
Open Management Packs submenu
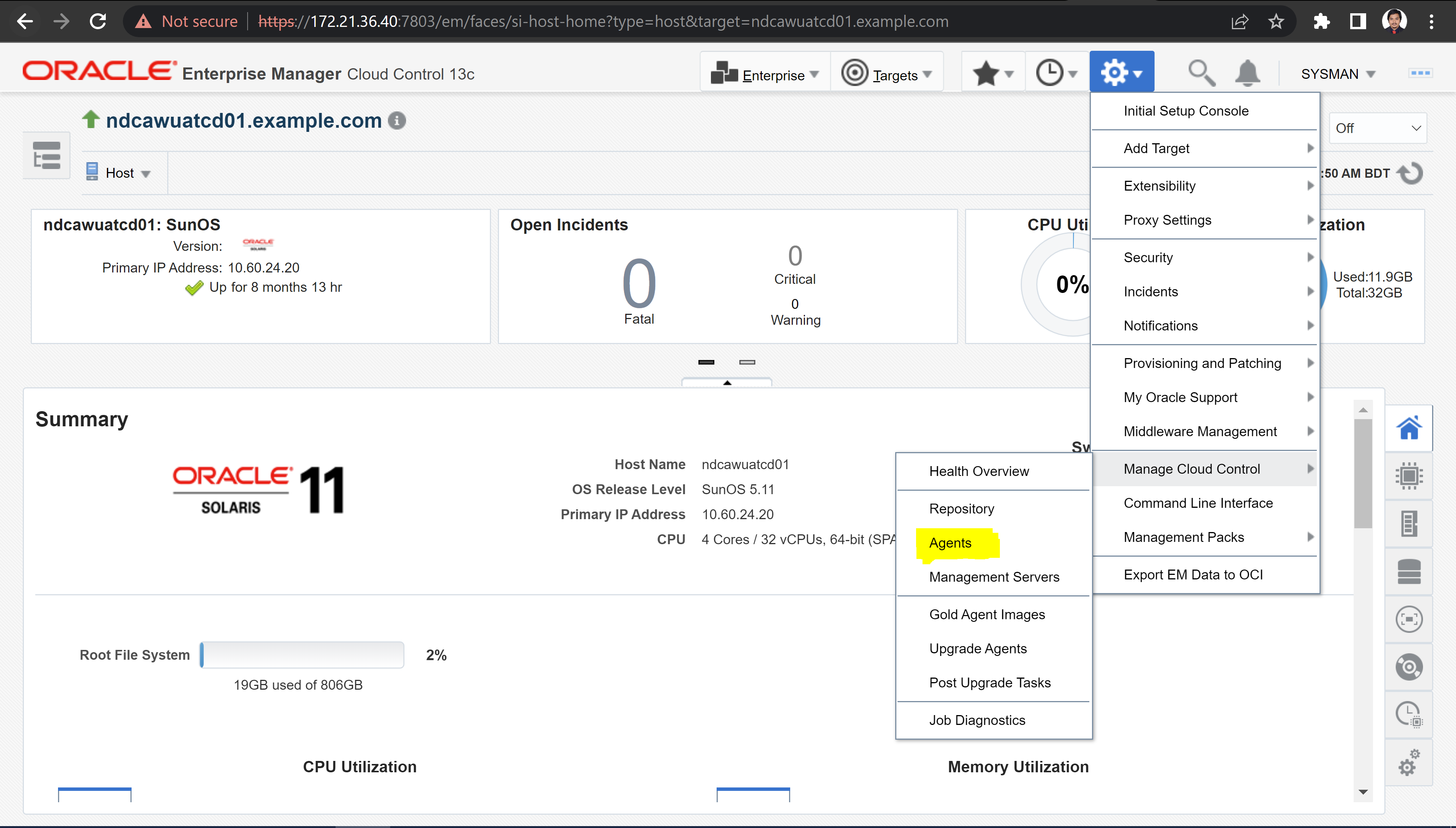pyautogui.click(x=1205, y=537)
